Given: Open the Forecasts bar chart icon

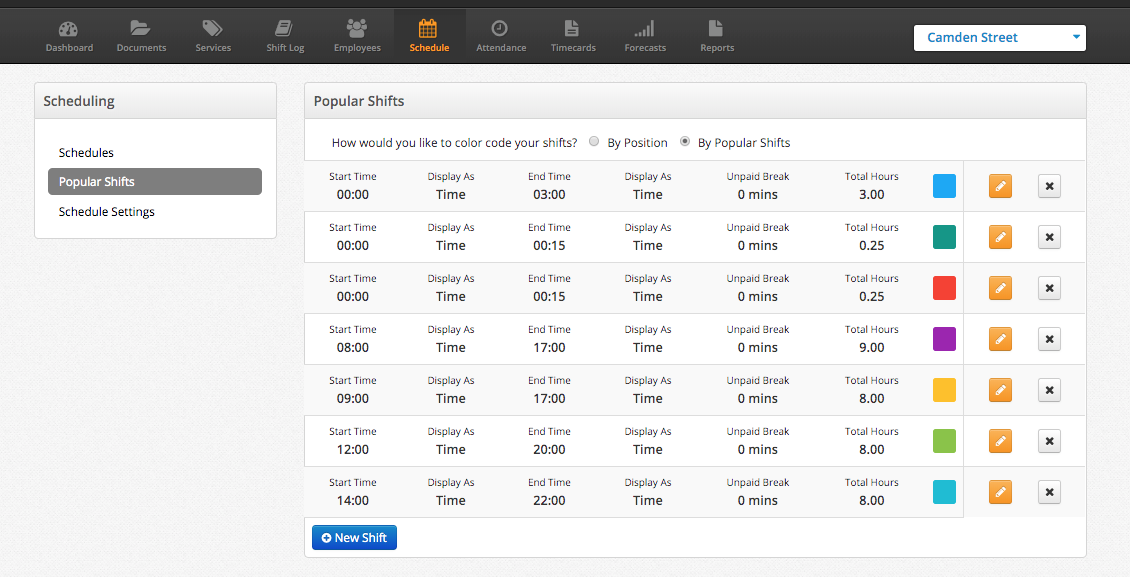Looking at the screenshot, I should [x=644, y=29].
